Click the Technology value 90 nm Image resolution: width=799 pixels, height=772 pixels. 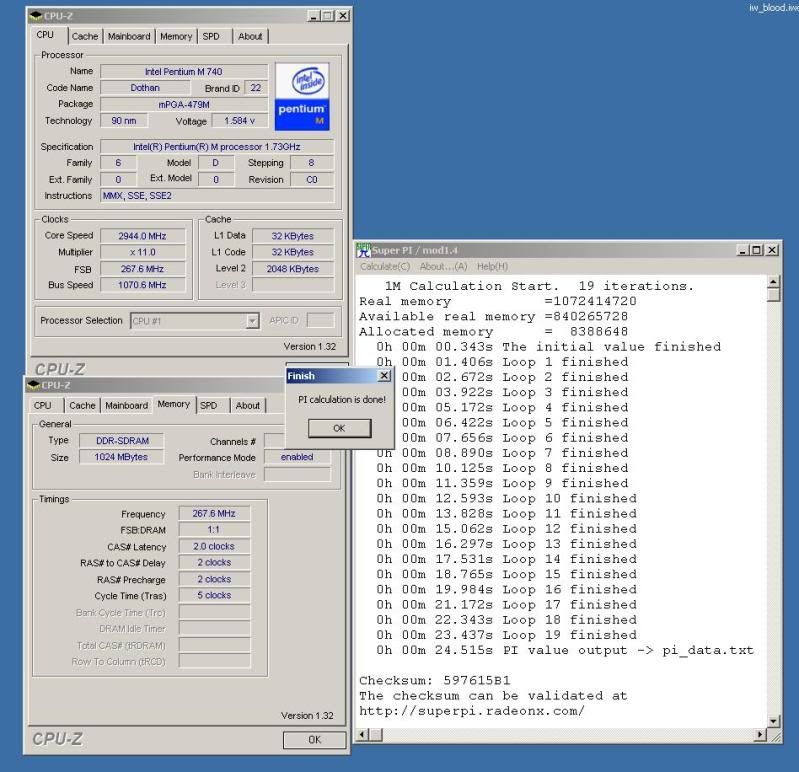point(124,120)
